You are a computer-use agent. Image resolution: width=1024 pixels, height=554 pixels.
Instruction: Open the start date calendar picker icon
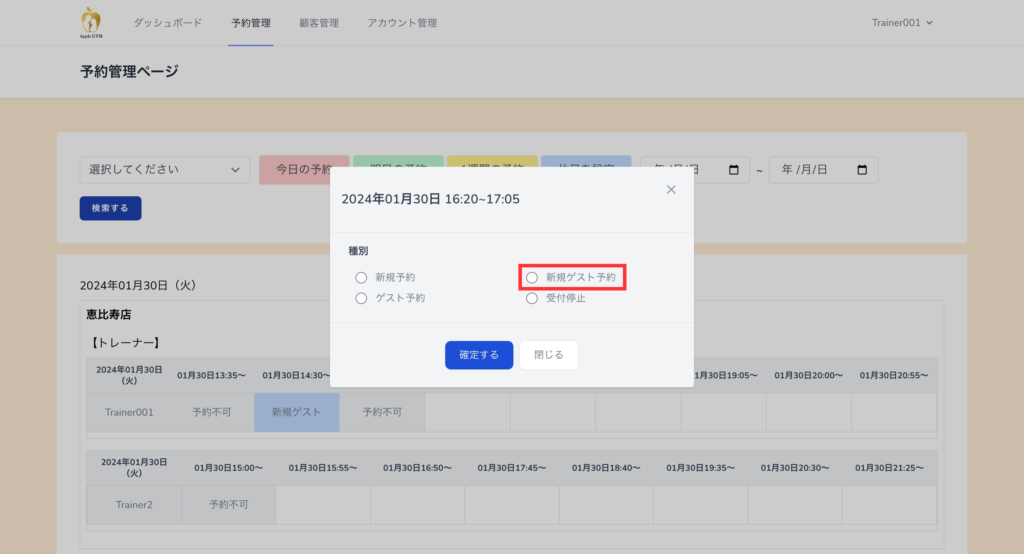[x=734, y=170]
